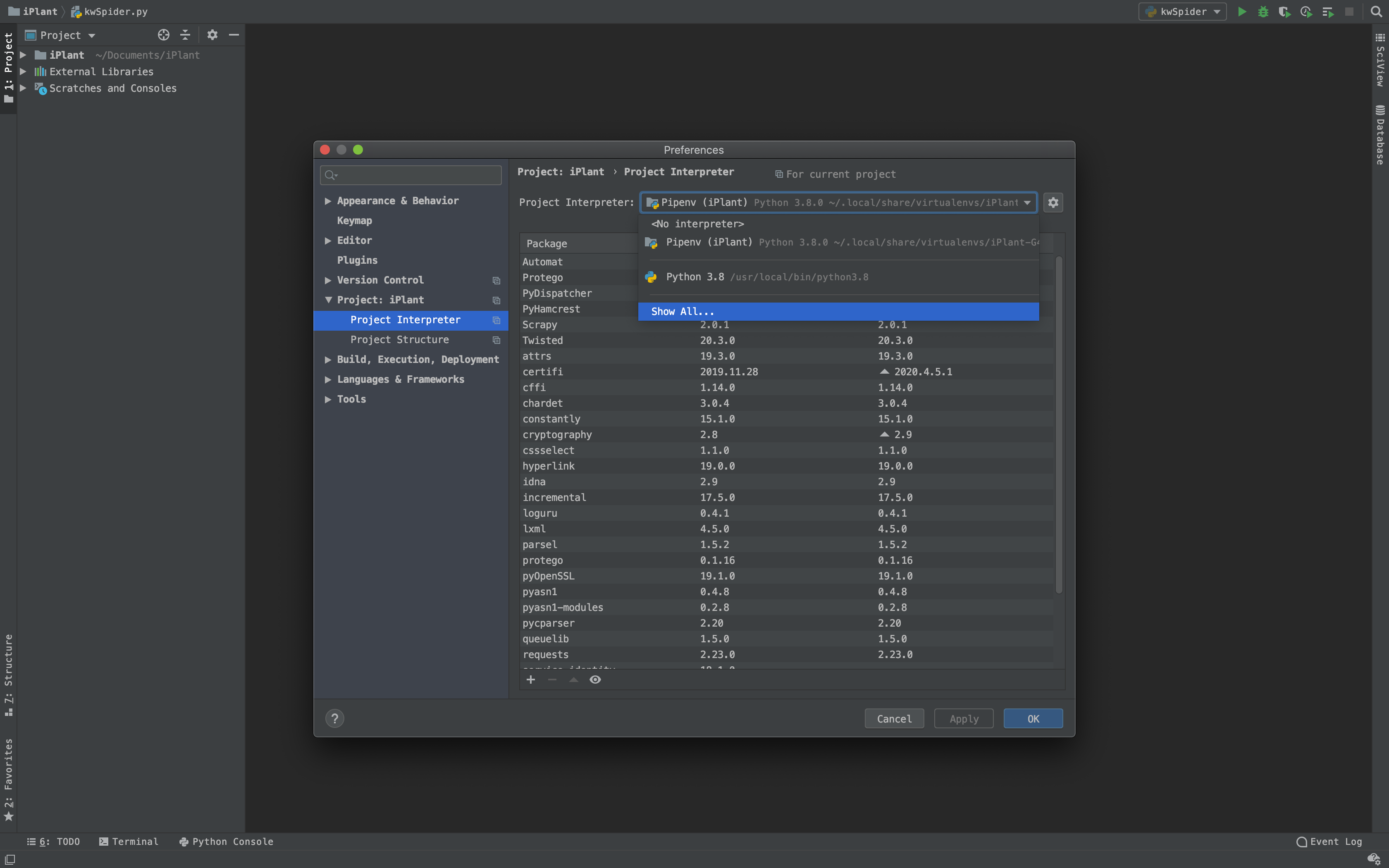Viewport: 1389px width, 868px height.
Task: Open the SciView side panel
Action: pos(1380,60)
